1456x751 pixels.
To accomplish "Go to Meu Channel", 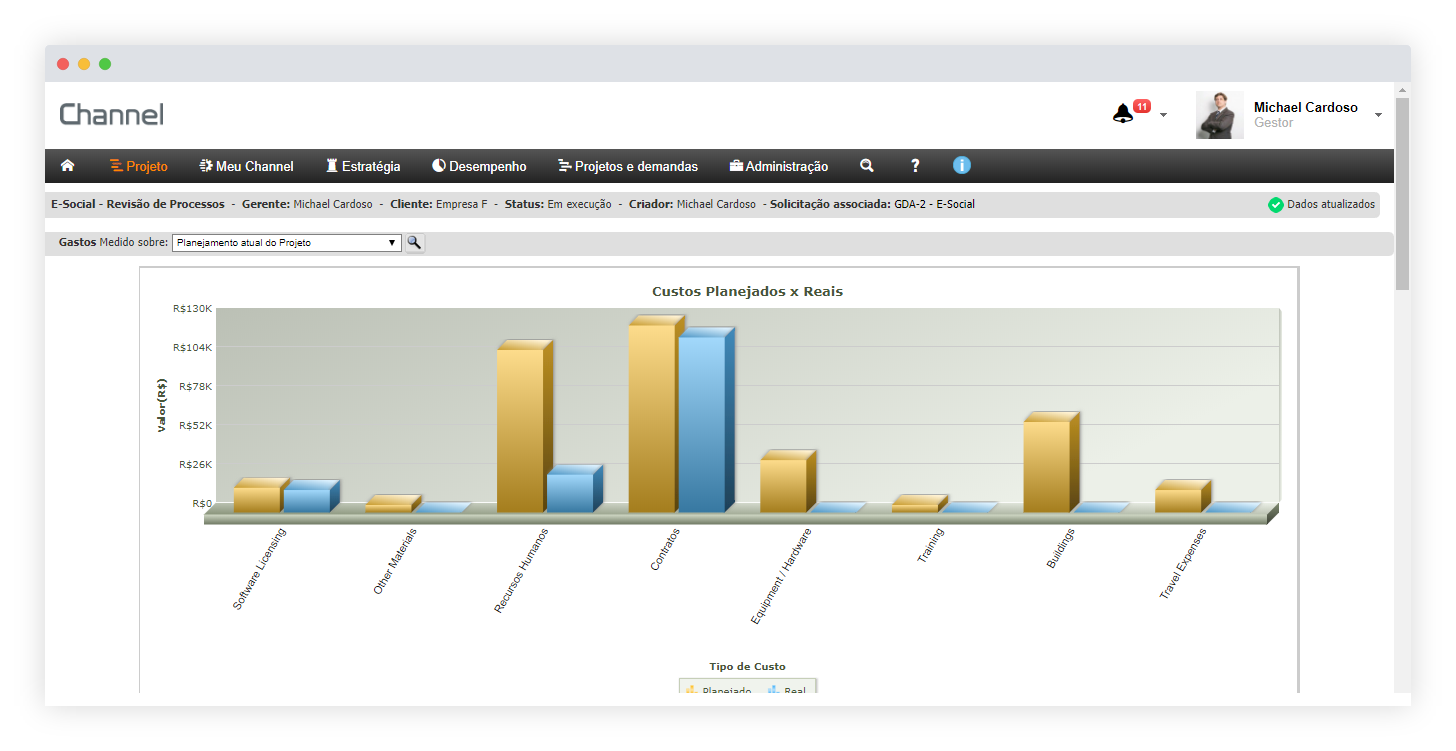I will [247, 166].
